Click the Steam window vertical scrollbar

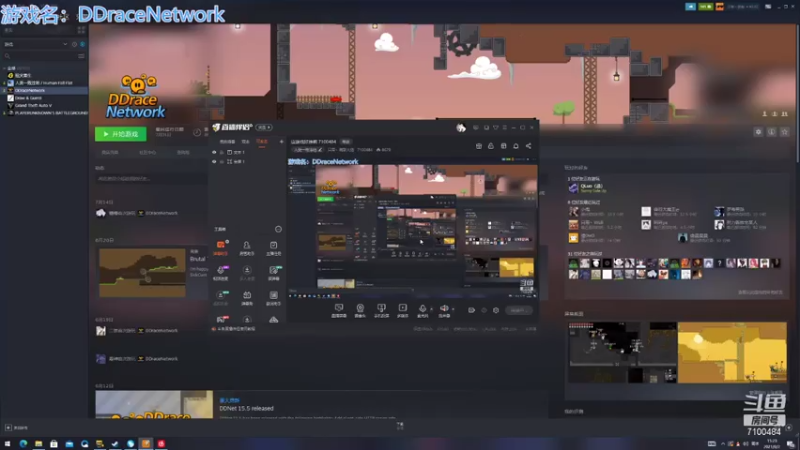[x=797, y=92]
